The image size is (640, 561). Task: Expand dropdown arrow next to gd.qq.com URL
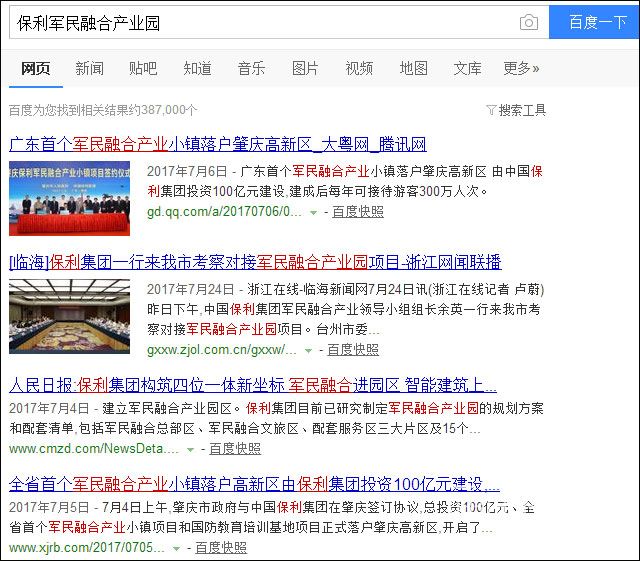(x=313, y=212)
